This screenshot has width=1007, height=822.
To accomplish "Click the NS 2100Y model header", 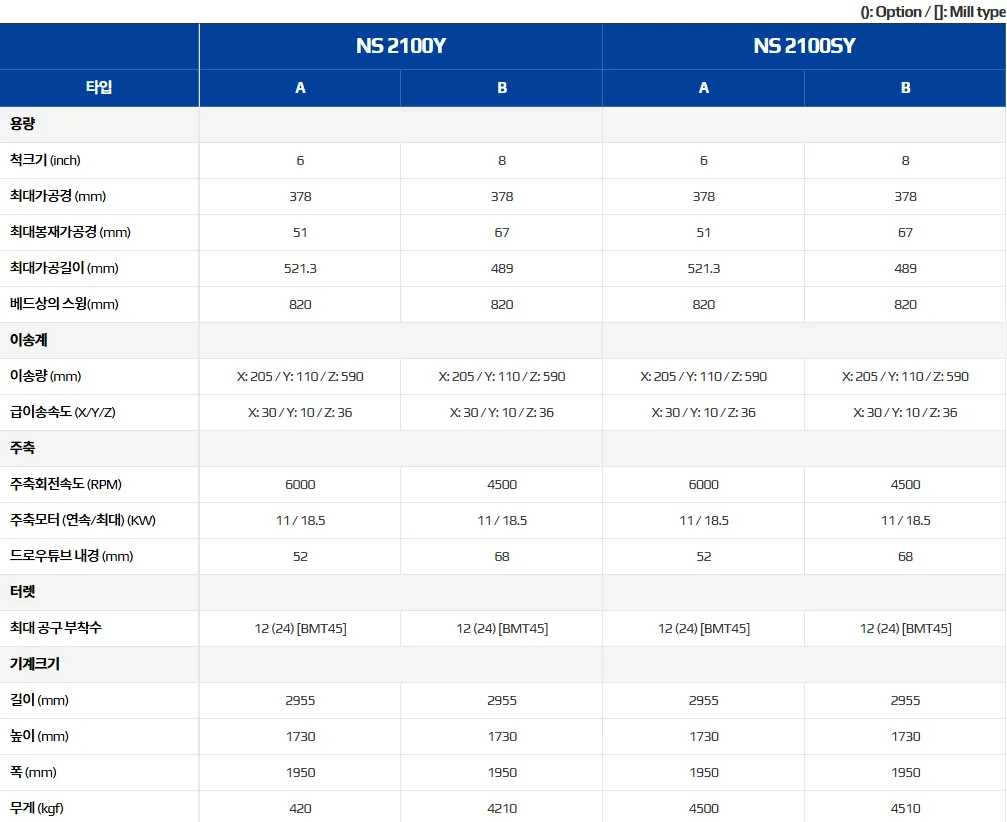I will [x=401, y=46].
